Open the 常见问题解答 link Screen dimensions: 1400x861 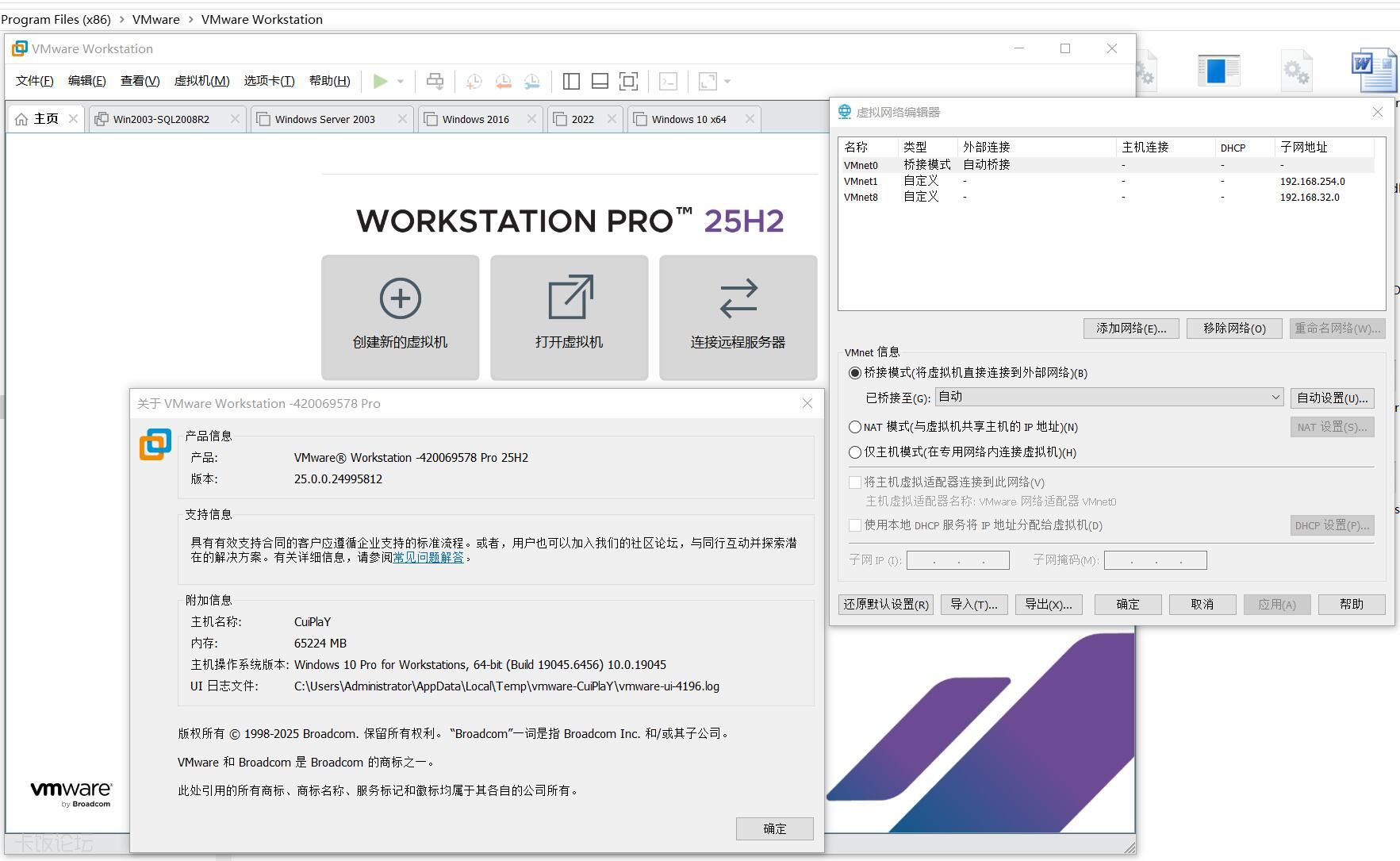tap(428, 558)
